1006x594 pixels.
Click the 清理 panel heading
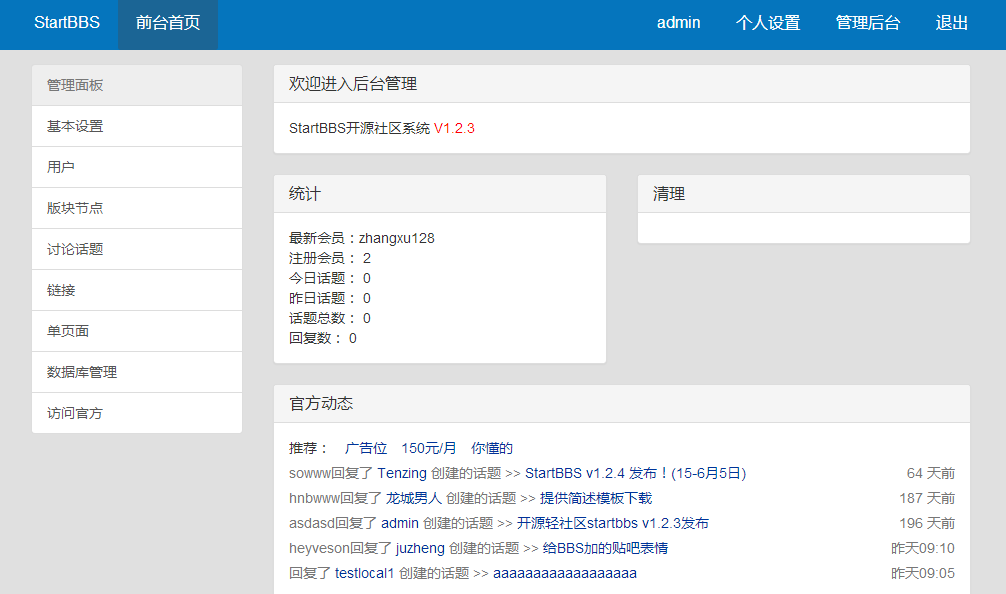tap(669, 194)
